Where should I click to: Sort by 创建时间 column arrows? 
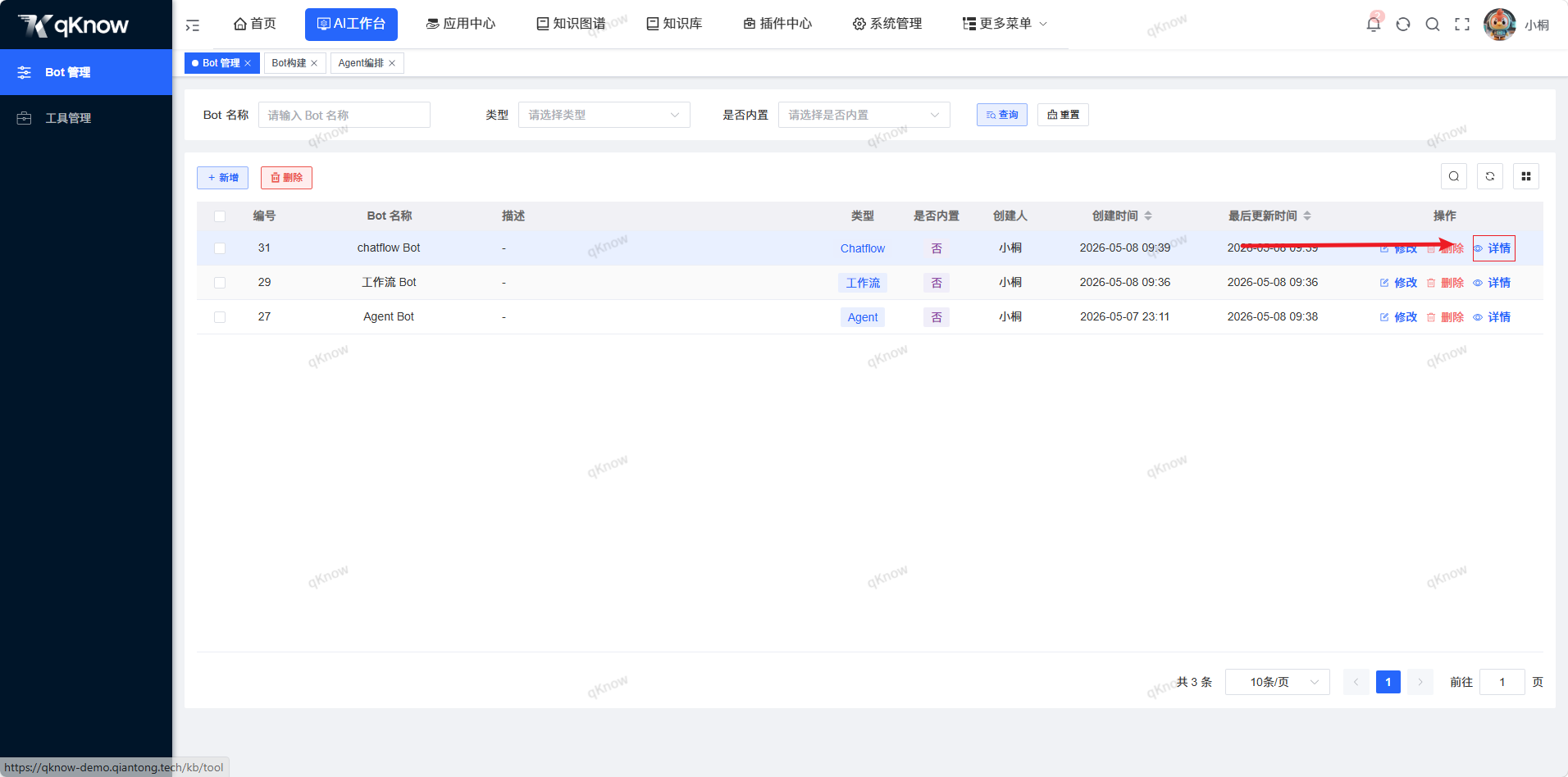(1148, 216)
